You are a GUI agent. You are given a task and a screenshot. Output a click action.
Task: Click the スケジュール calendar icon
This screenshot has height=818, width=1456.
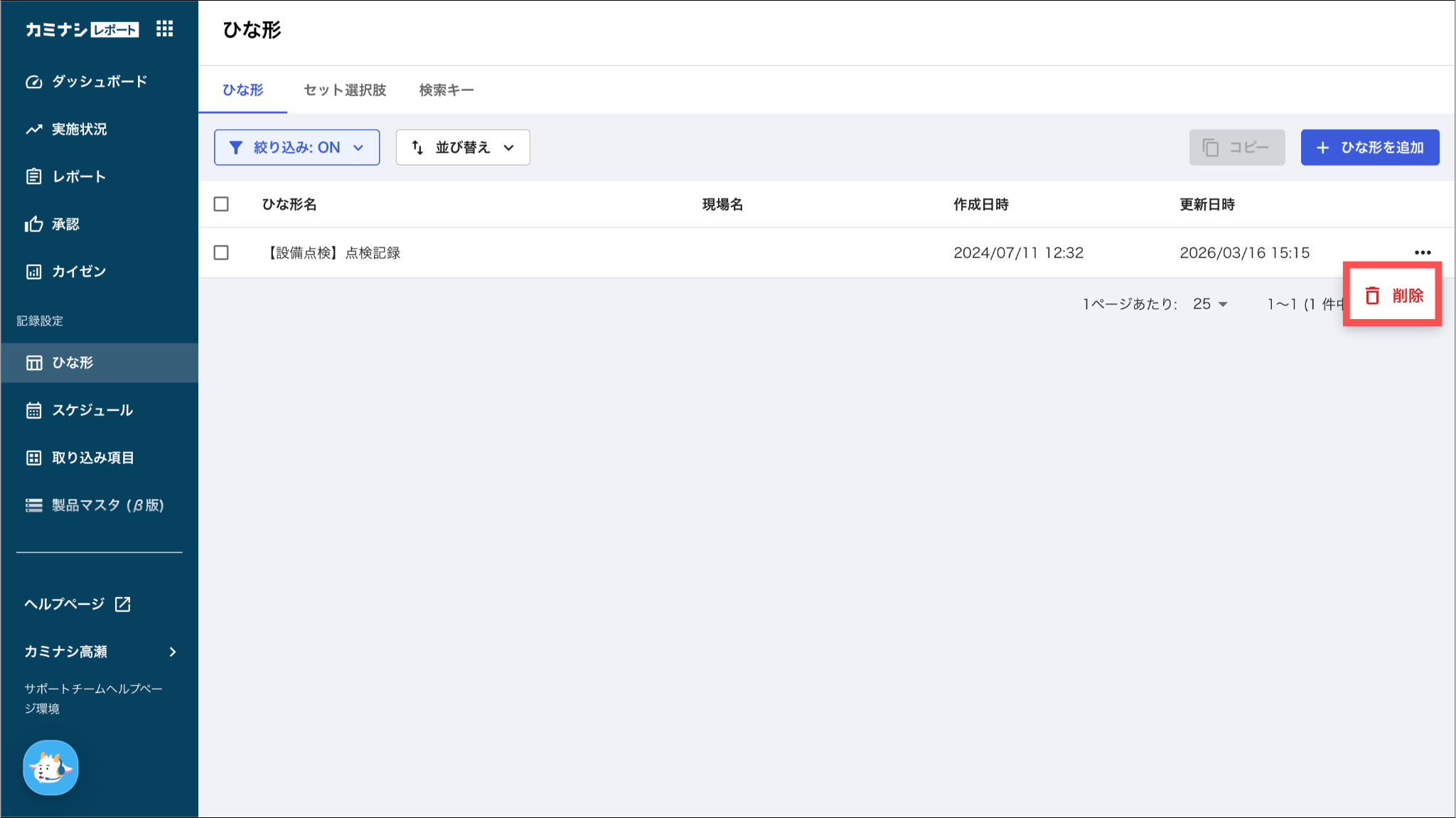[33, 410]
